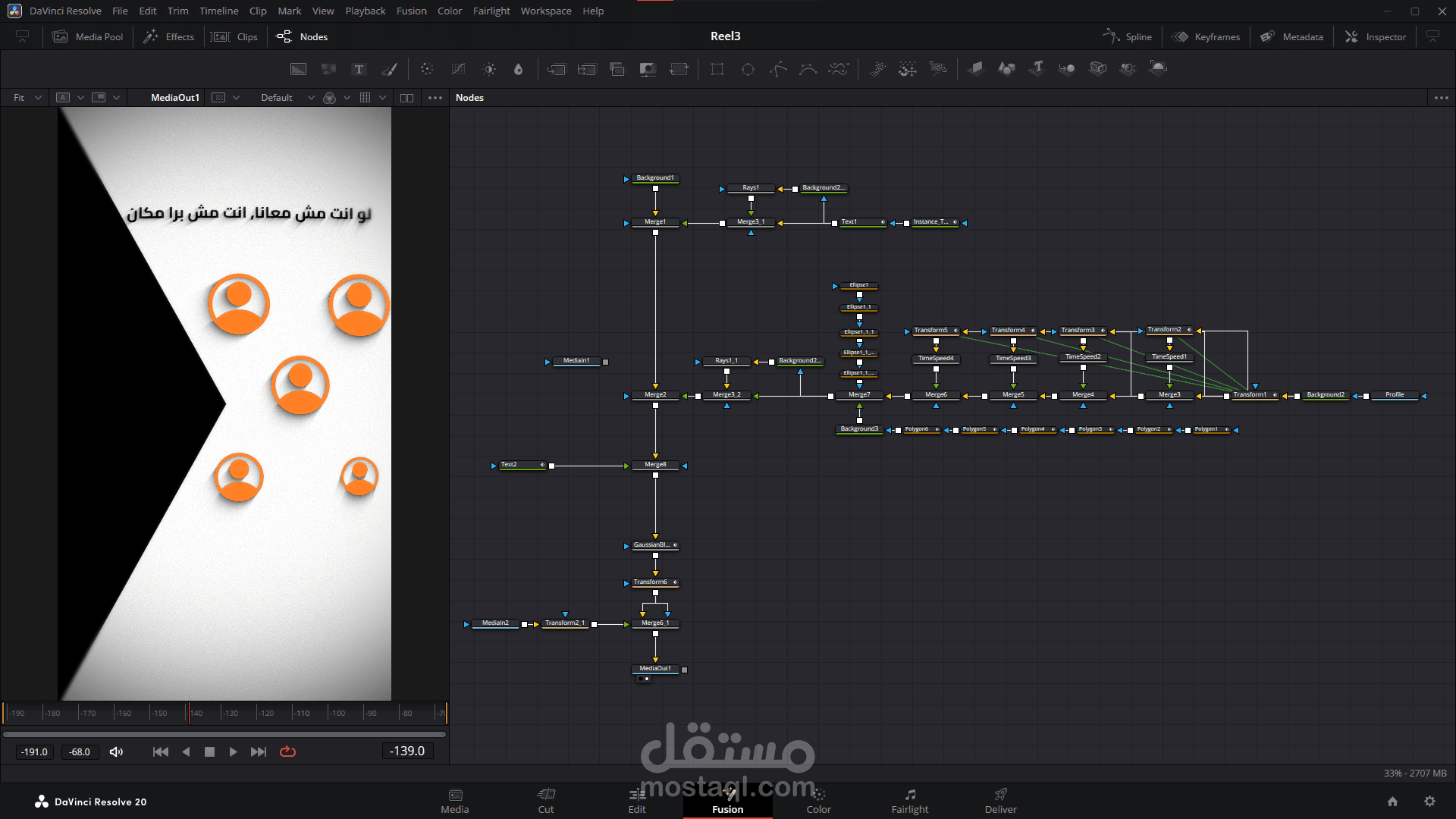
Task: Select the Merge8 node
Action: pos(655,465)
